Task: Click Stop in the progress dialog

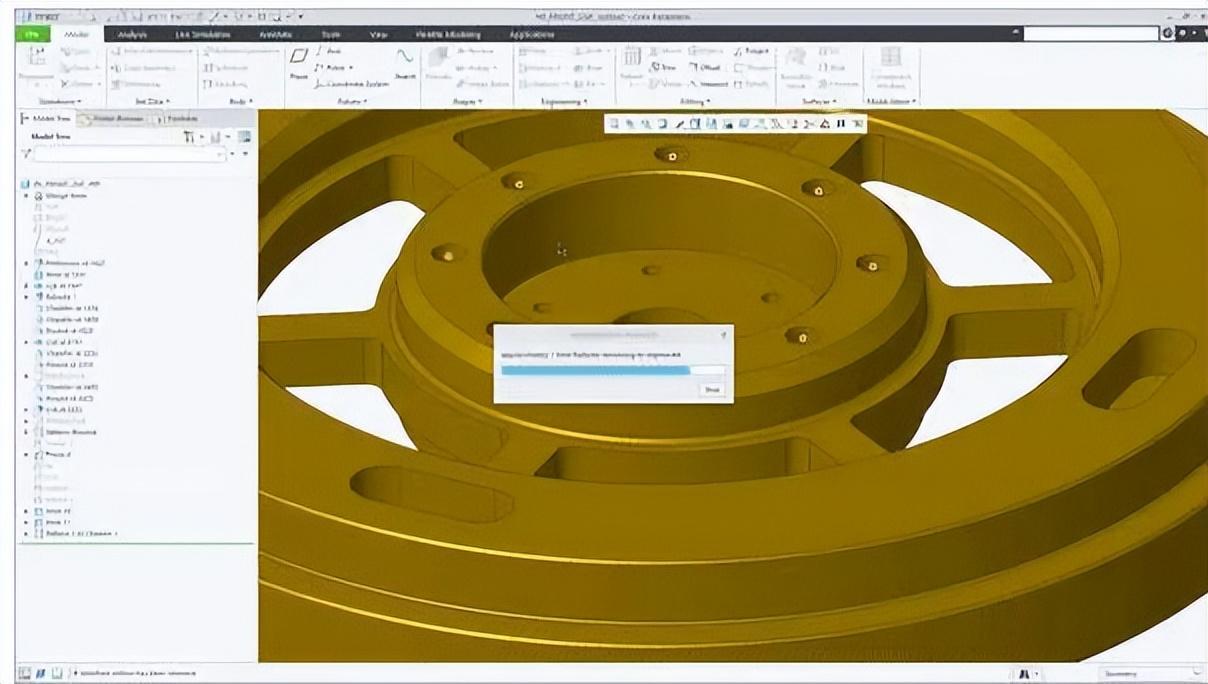Action: coord(712,389)
